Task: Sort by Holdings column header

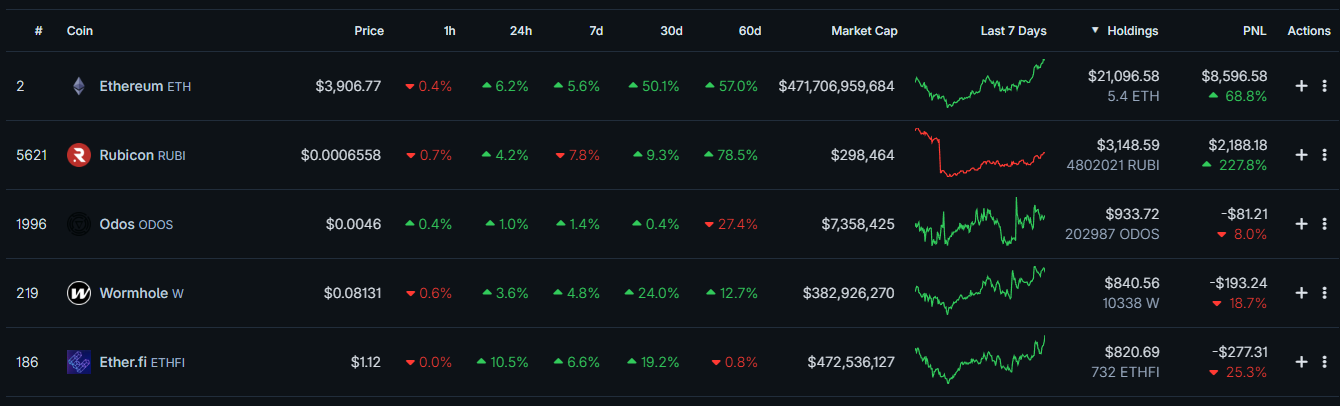Action: pos(1132,31)
